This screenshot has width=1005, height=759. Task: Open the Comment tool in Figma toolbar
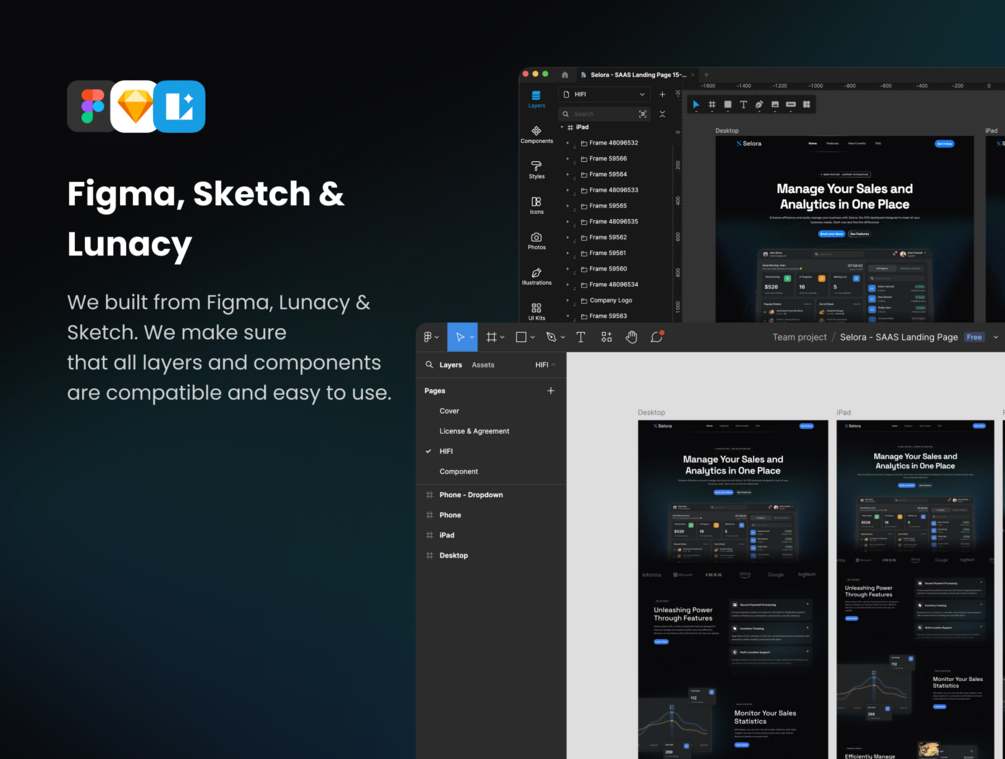(656, 337)
